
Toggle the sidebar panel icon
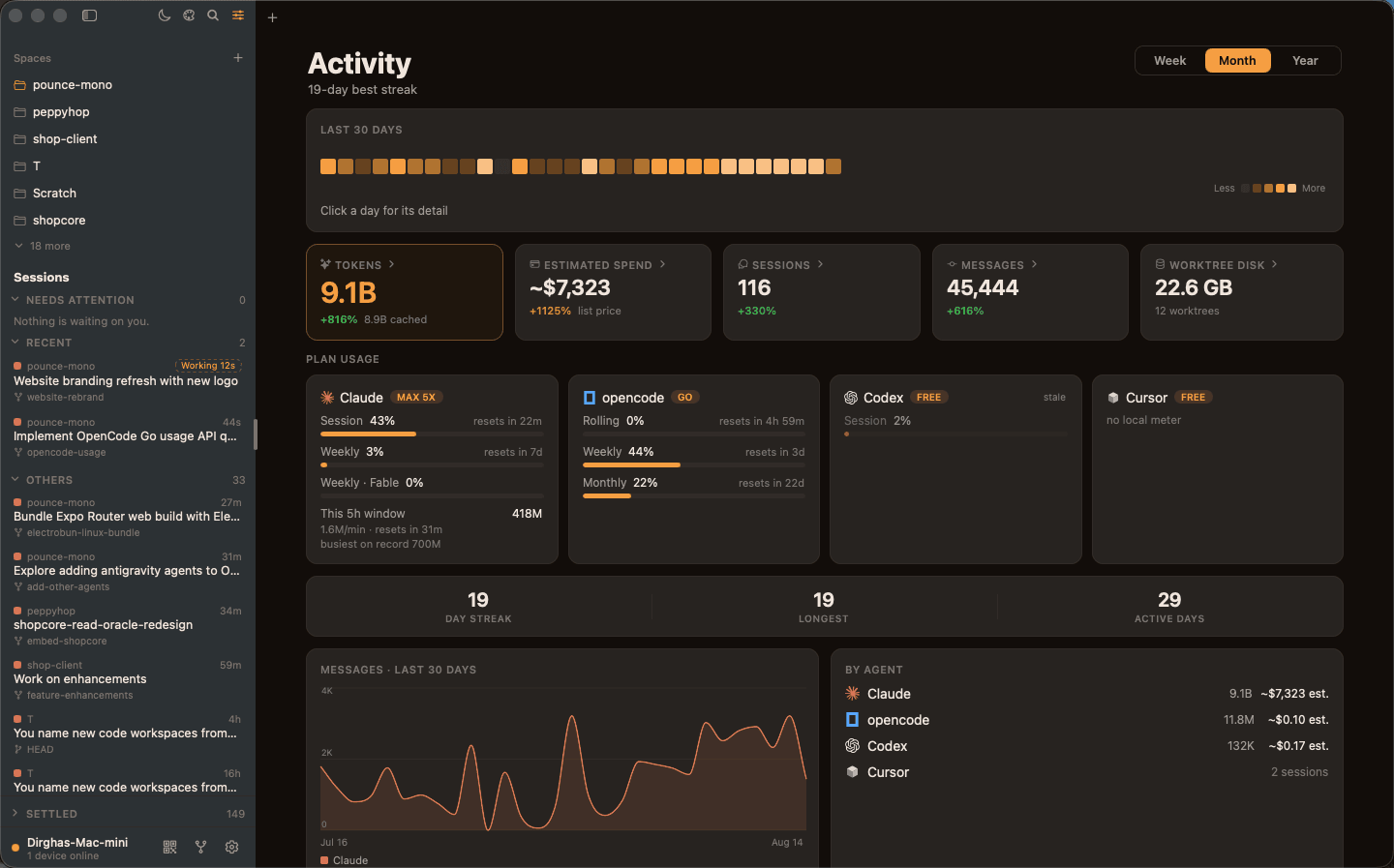click(90, 15)
